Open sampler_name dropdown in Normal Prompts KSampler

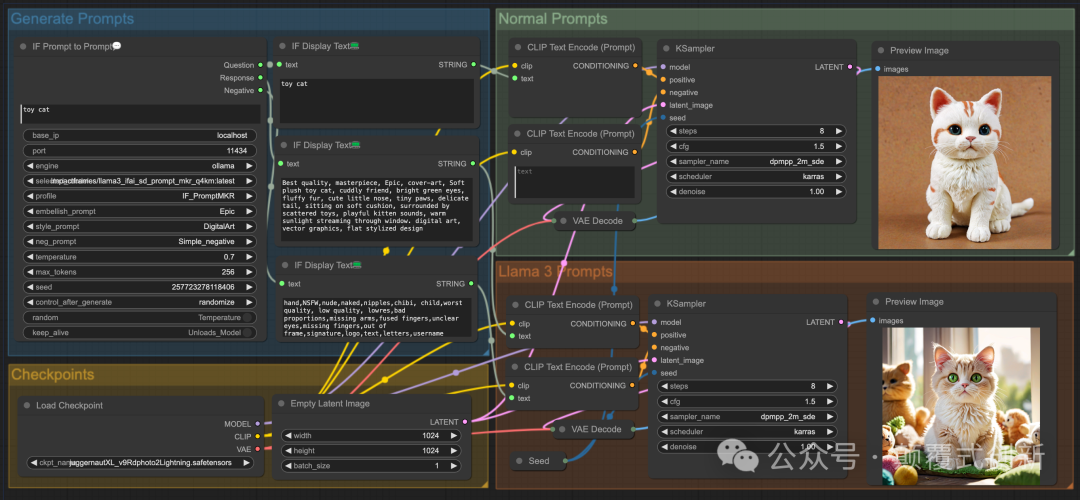pyautogui.click(x=756, y=162)
